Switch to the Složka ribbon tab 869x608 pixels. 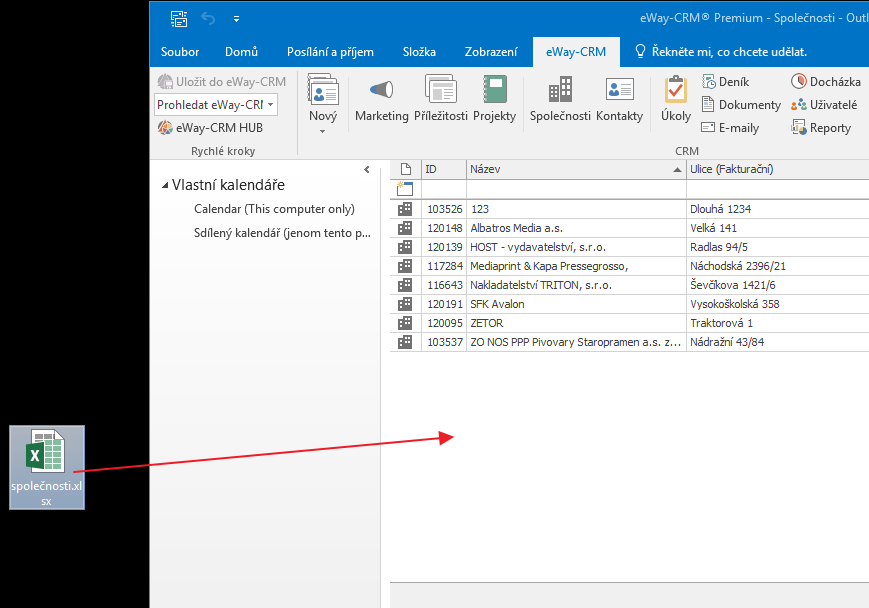coord(419,52)
